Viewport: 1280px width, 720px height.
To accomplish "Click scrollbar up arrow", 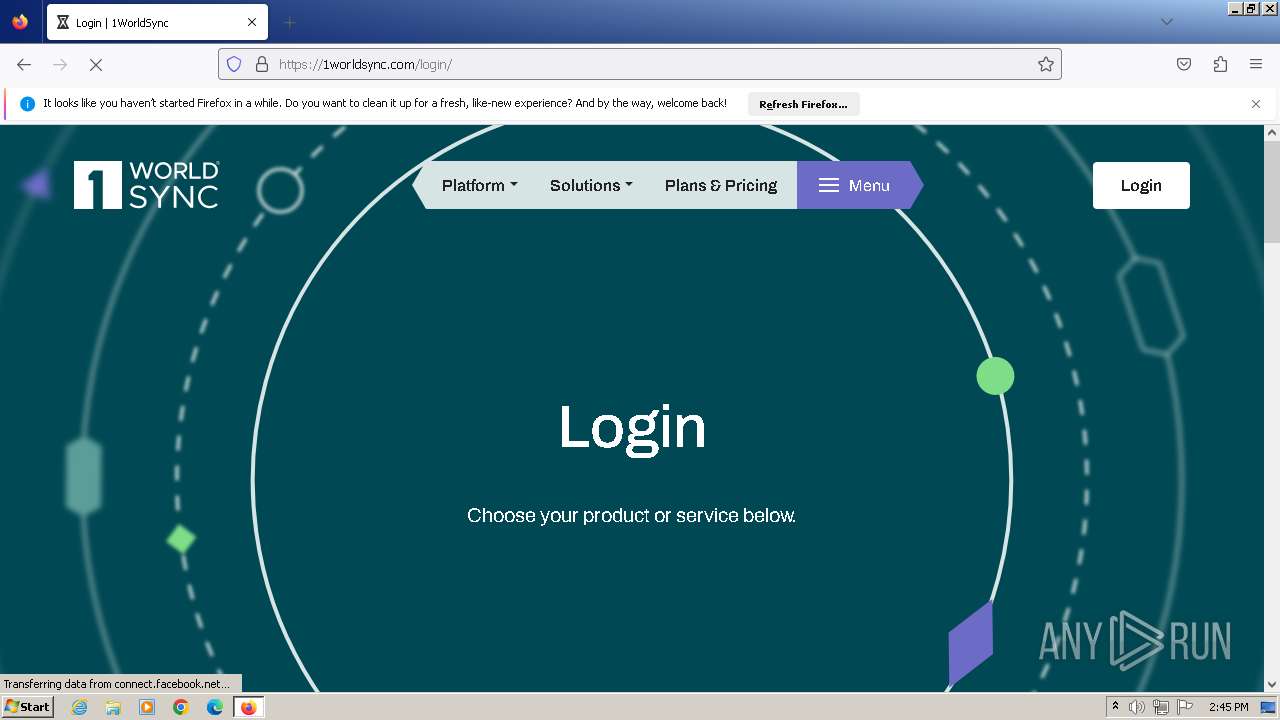I will [1272, 132].
